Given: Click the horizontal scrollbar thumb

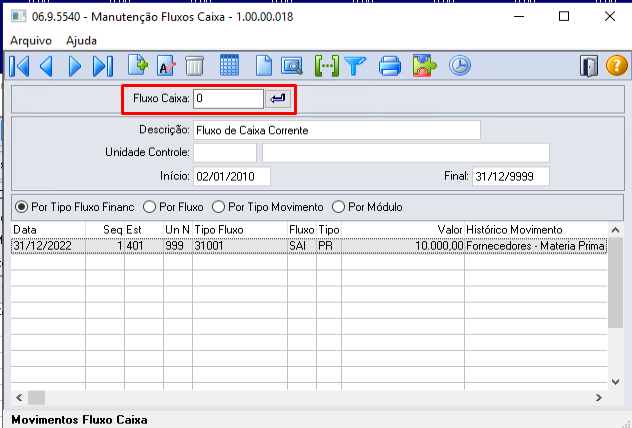Looking at the screenshot, I should pyautogui.click(x=36, y=398).
